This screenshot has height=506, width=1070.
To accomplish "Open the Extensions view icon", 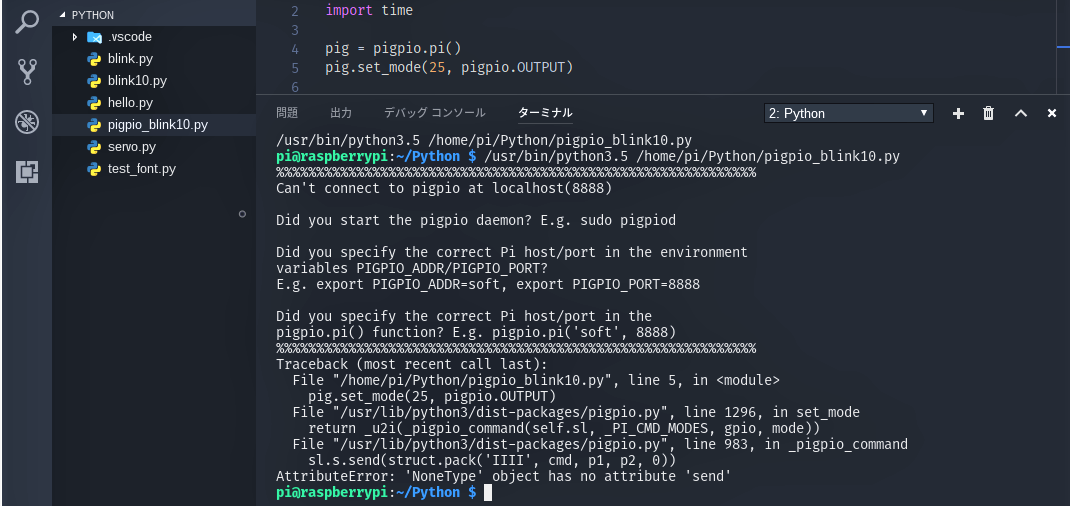I will (27, 173).
